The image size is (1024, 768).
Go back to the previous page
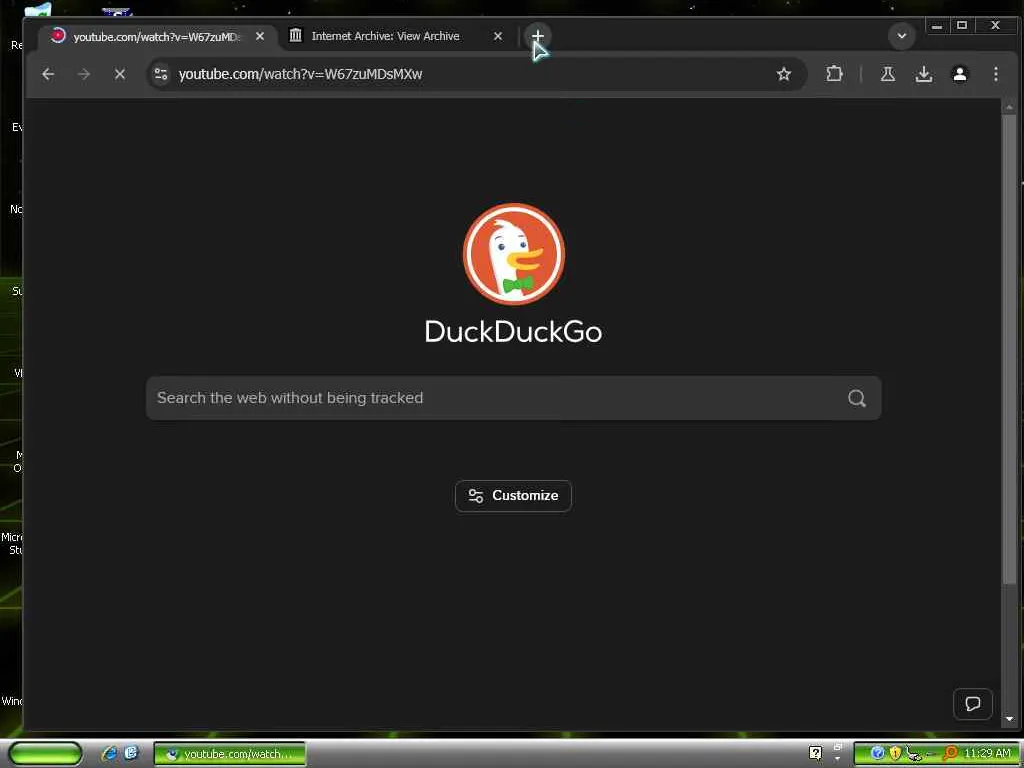48,74
